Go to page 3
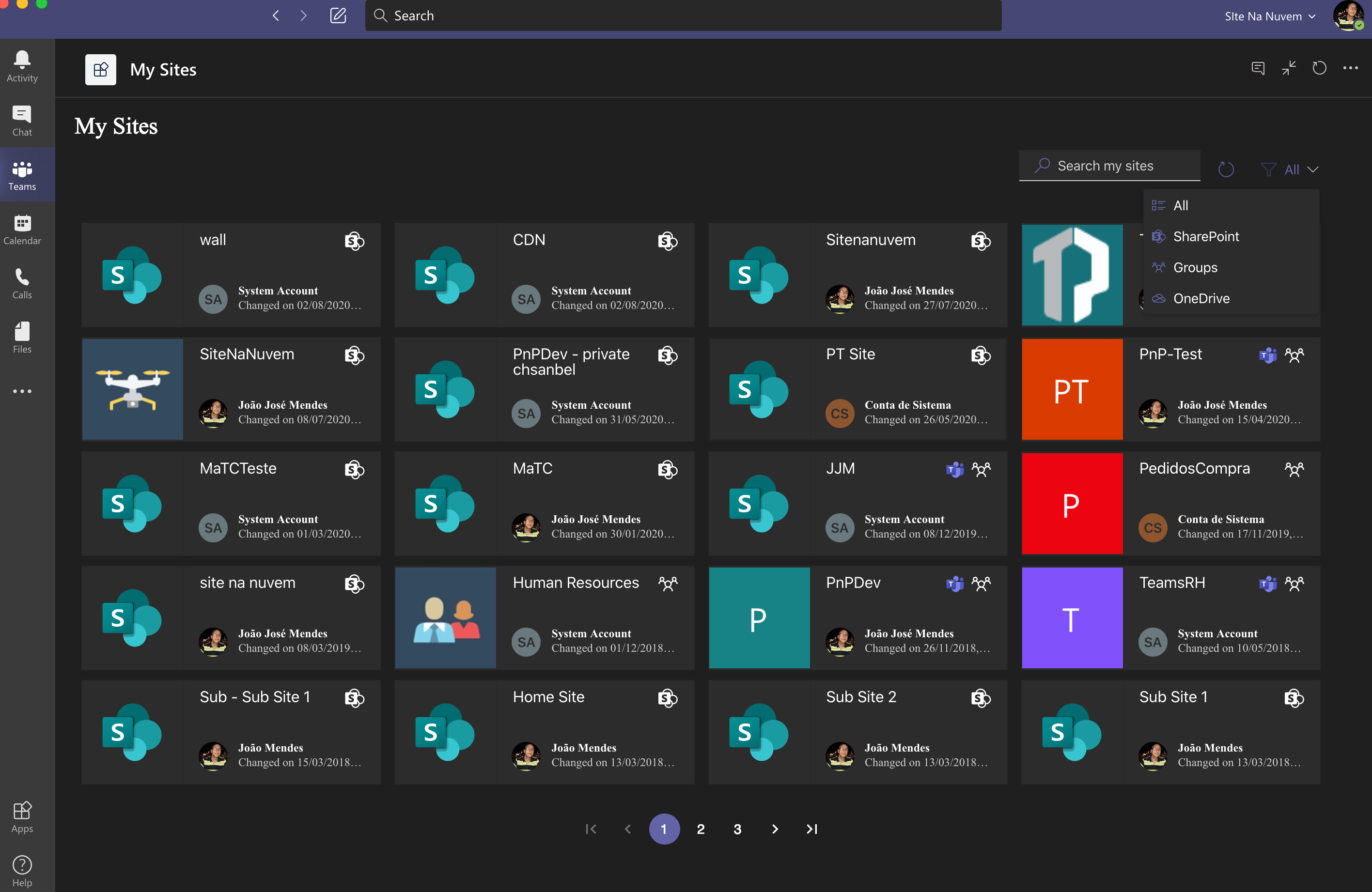The image size is (1372, 892). (737, 829)
